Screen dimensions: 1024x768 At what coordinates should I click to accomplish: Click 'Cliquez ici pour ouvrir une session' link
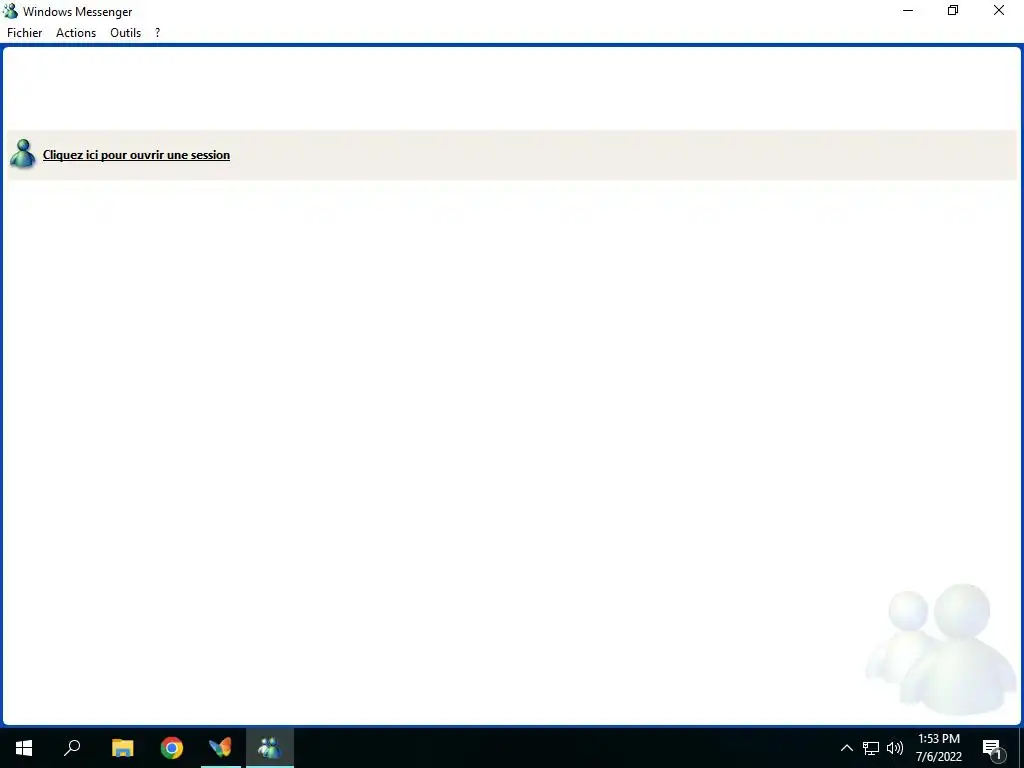click(136, 155)
